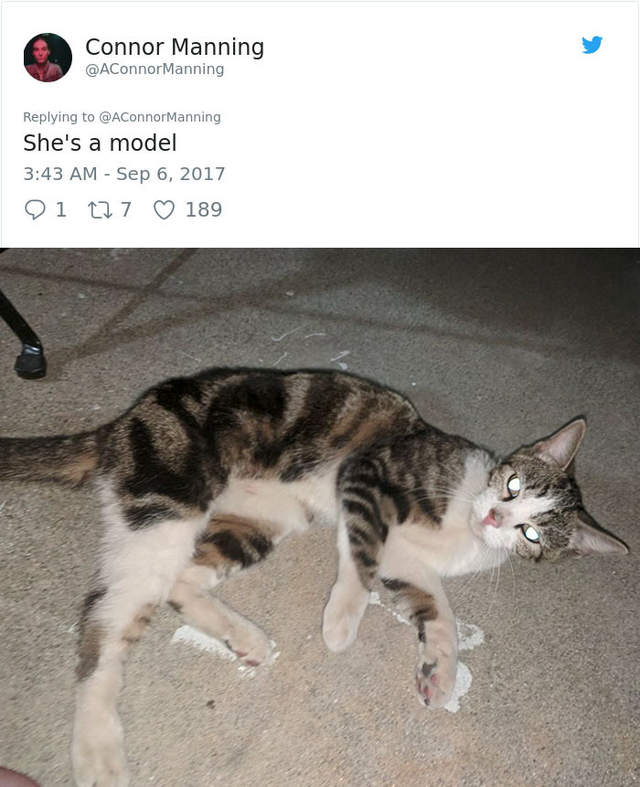Click the Connor Manning display name
Screen dimensions: 640x787
tap(175, 47)
